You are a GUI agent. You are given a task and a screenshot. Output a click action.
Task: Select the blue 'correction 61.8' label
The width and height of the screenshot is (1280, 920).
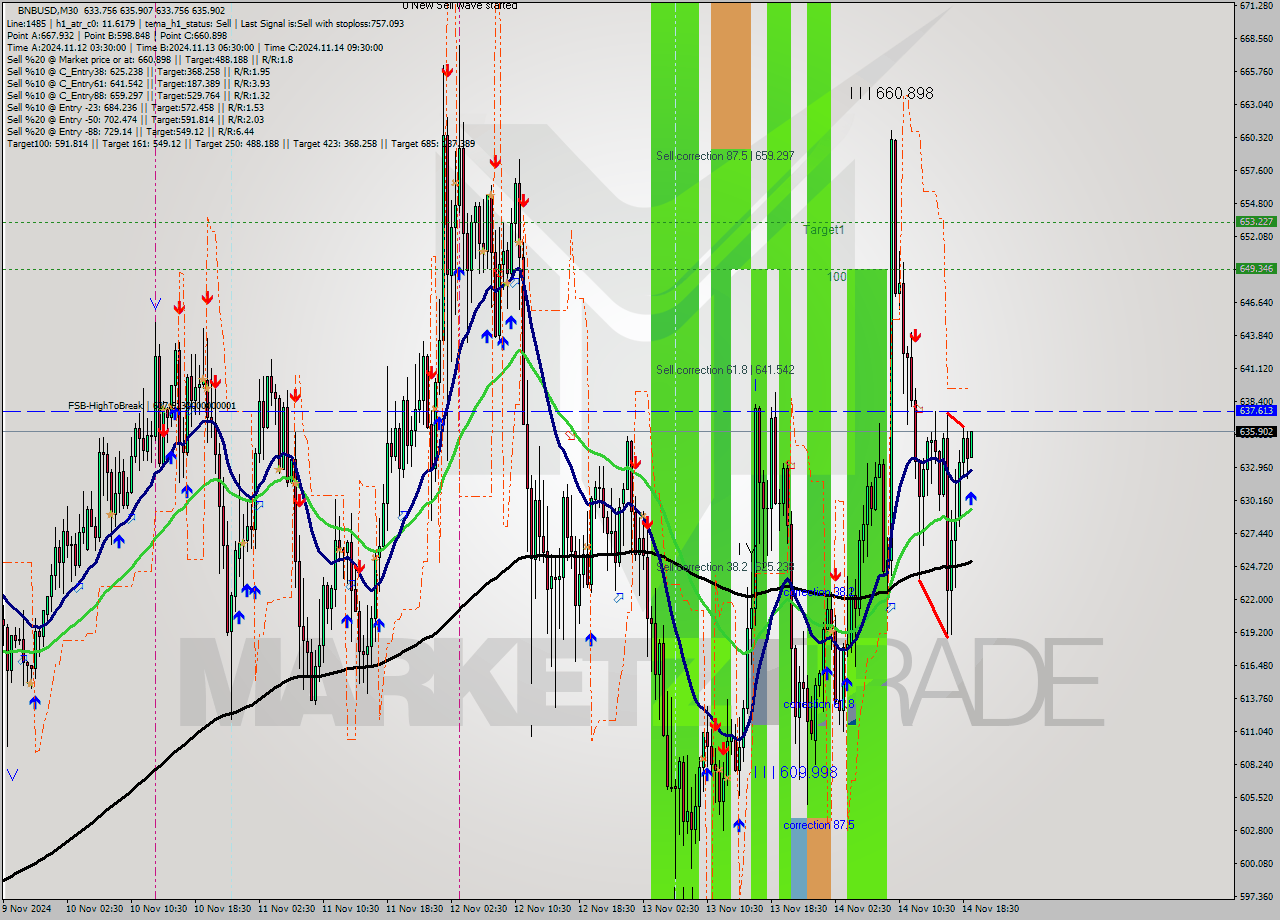coord(819,704)
